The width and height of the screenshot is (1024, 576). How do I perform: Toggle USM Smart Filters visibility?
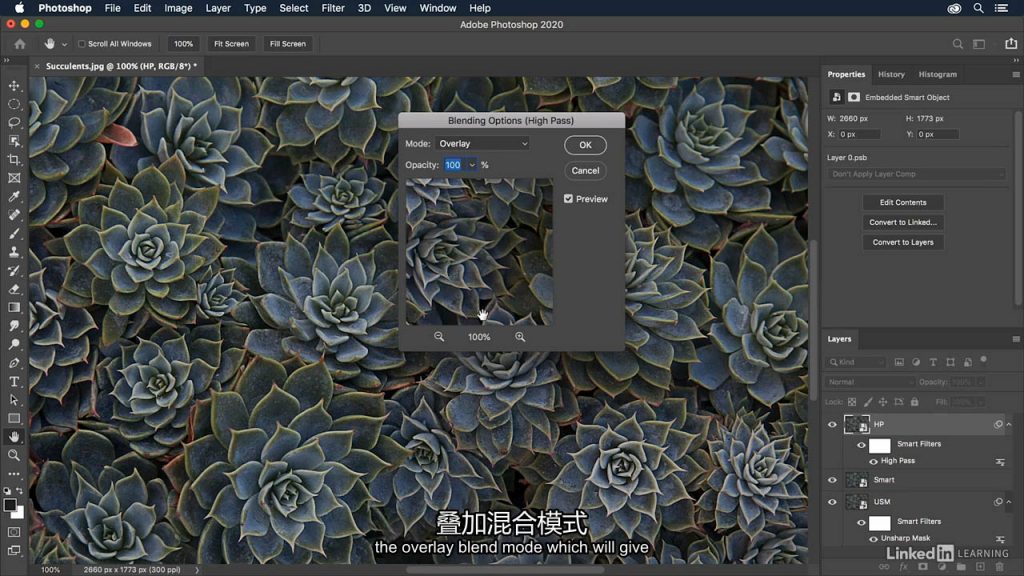click(x=861, y=522)
